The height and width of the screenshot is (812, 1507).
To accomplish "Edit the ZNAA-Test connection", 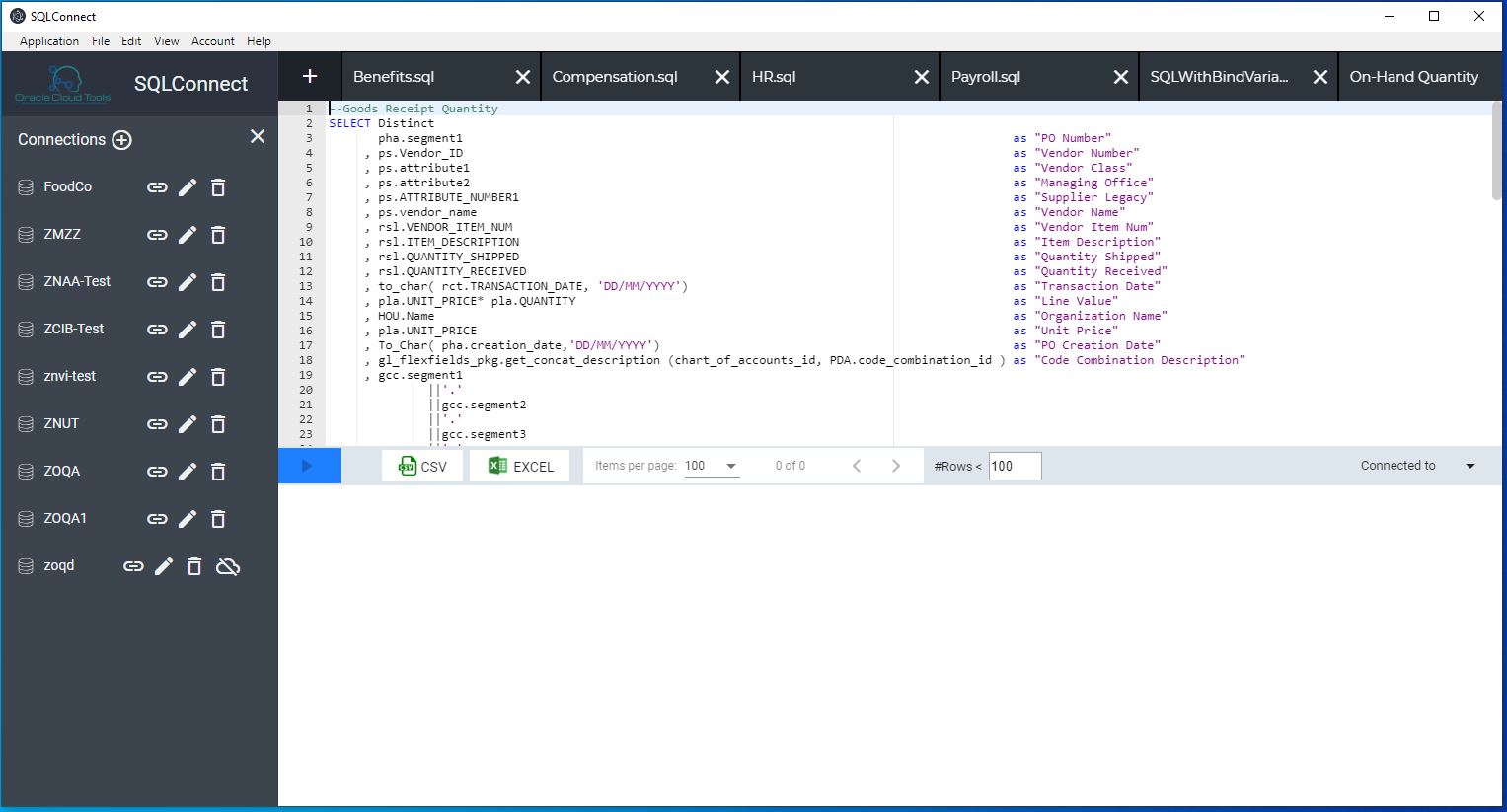I will (x=188, y=282).
